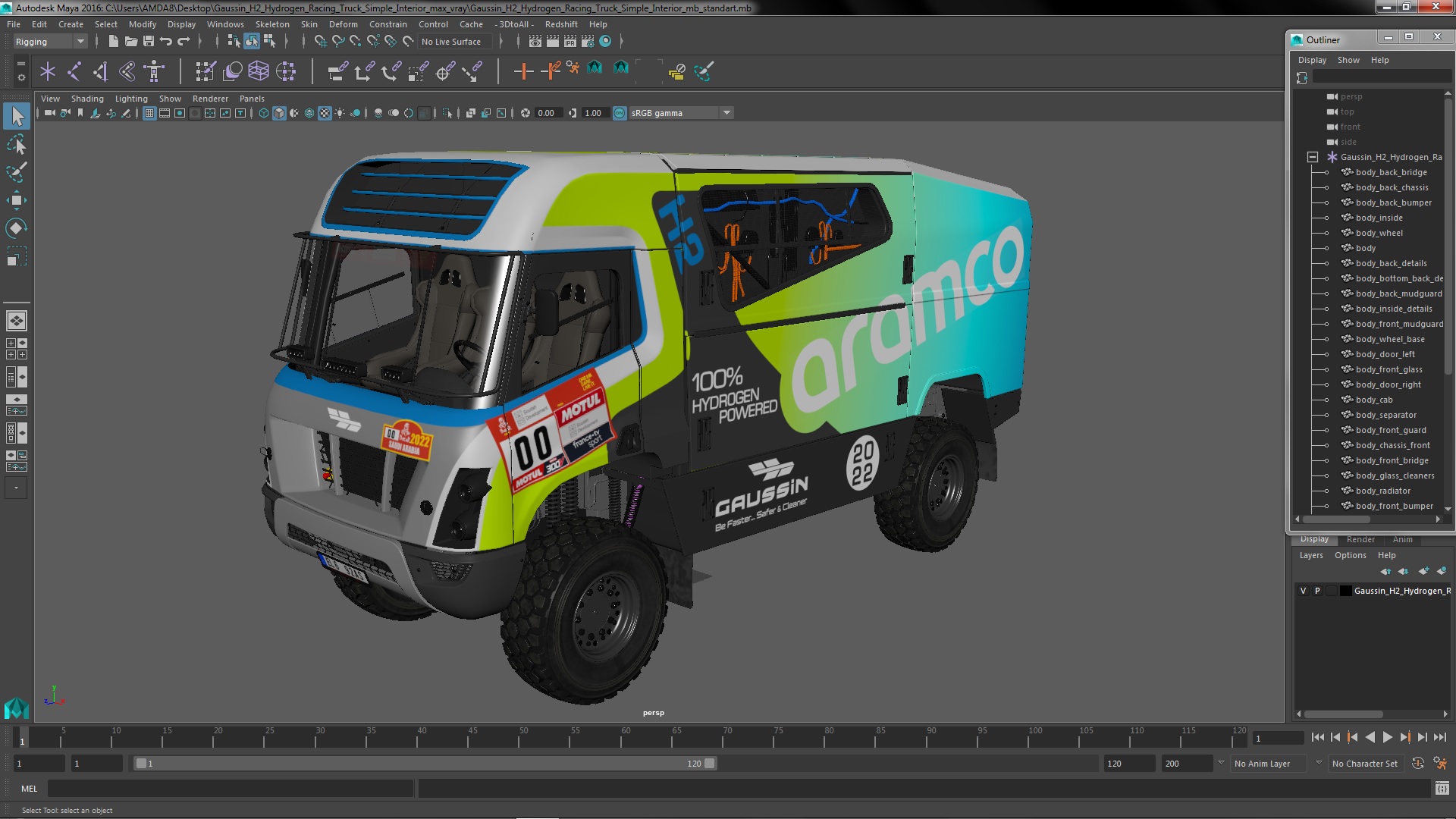Click the Auto keyframe toggle icon

pyautogui.click(x=1418, y=764)
